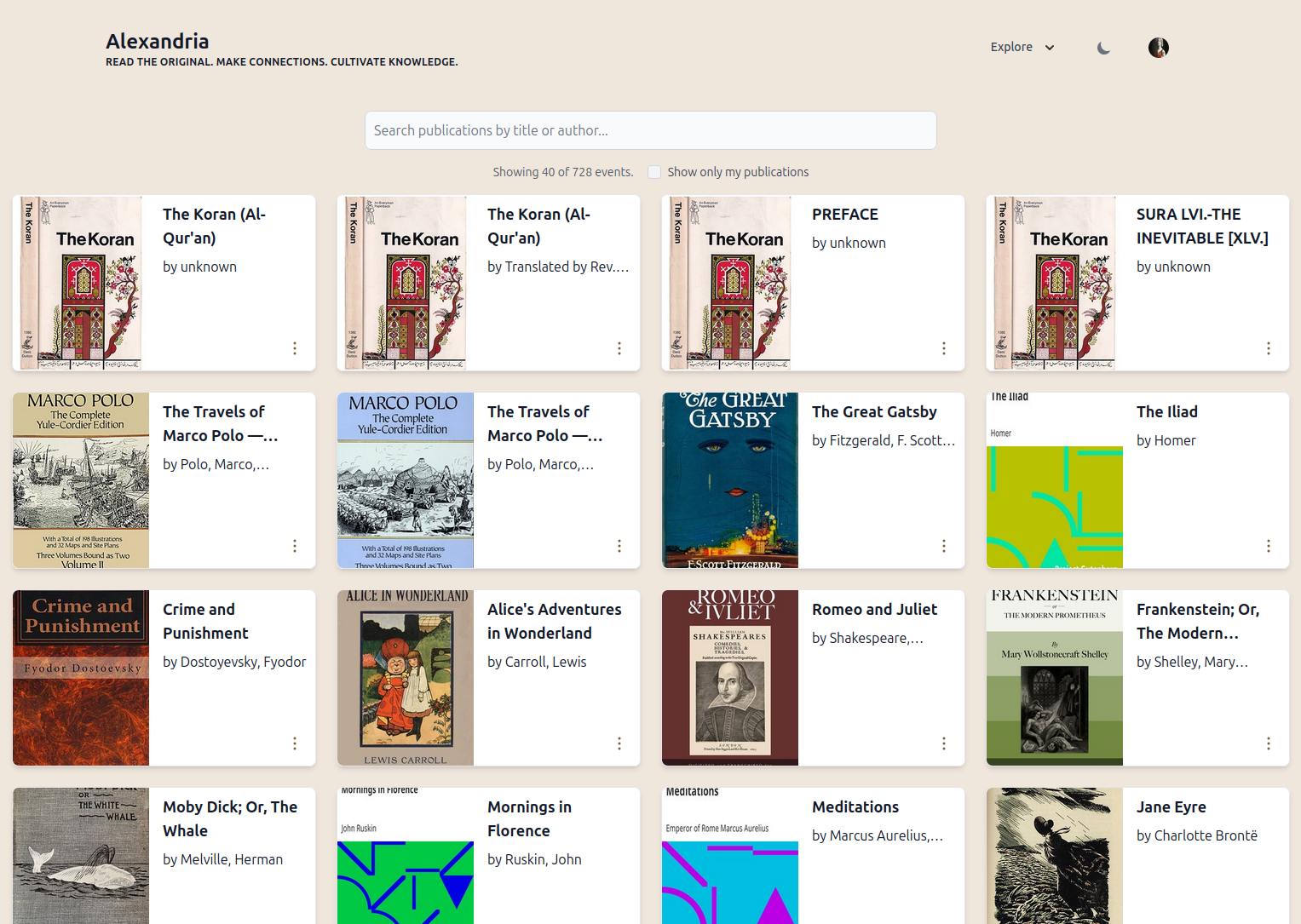Viewport: 1301px width, 924px height.
Task: Open options menu on SURA LVI card
Action: click(1268, 348)
